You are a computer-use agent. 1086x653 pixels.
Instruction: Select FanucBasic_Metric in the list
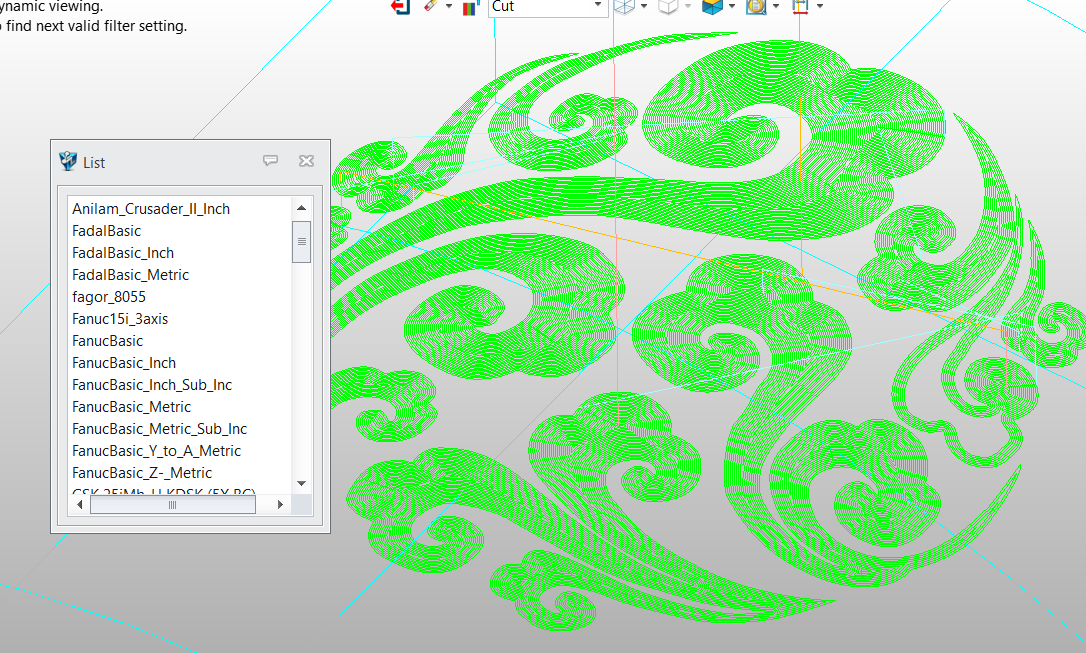[130, 407]
